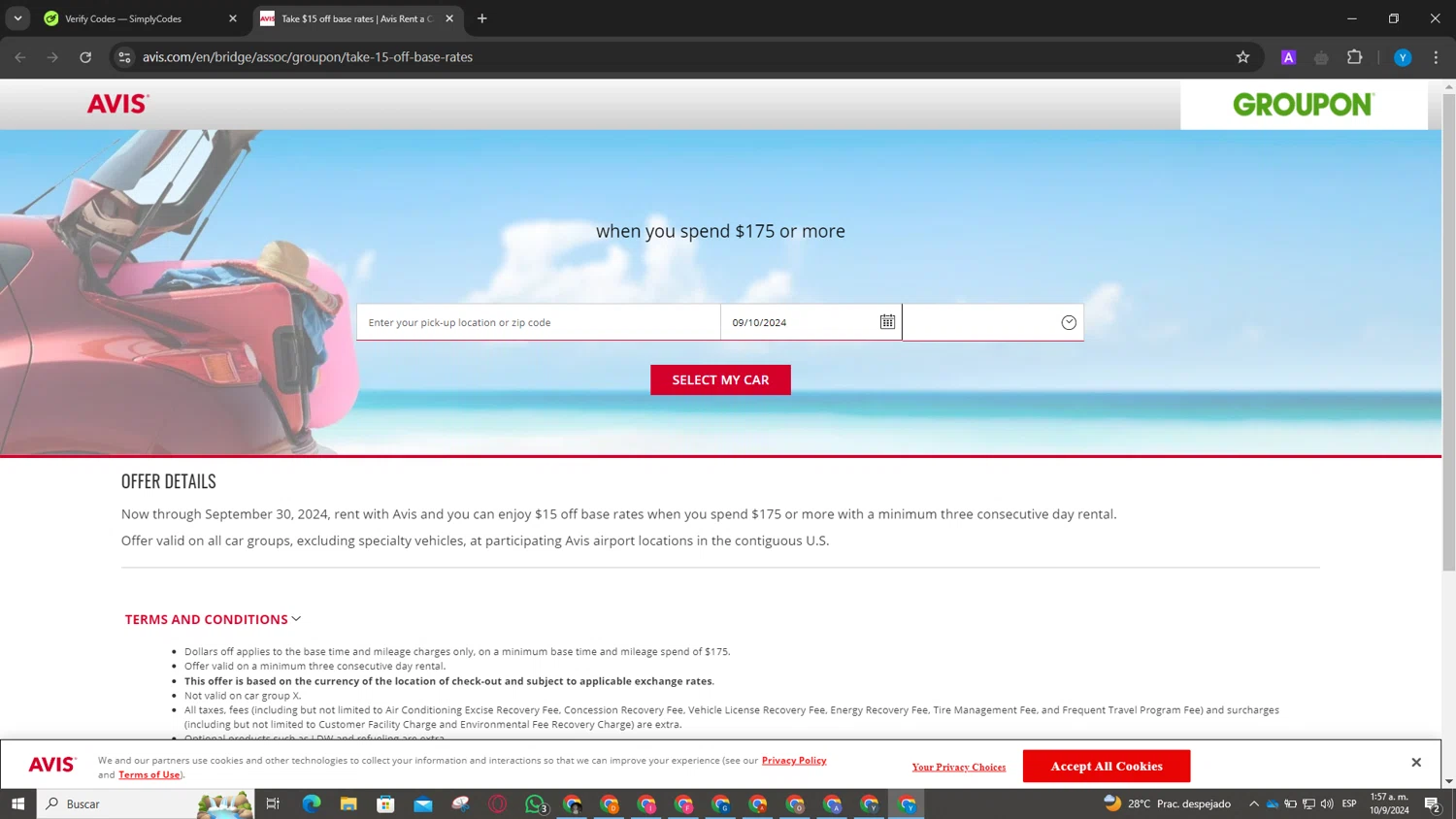This screenshot has height=819, width=1456.
Task: Click the Avis logo in the header
Action: (118, 104)
